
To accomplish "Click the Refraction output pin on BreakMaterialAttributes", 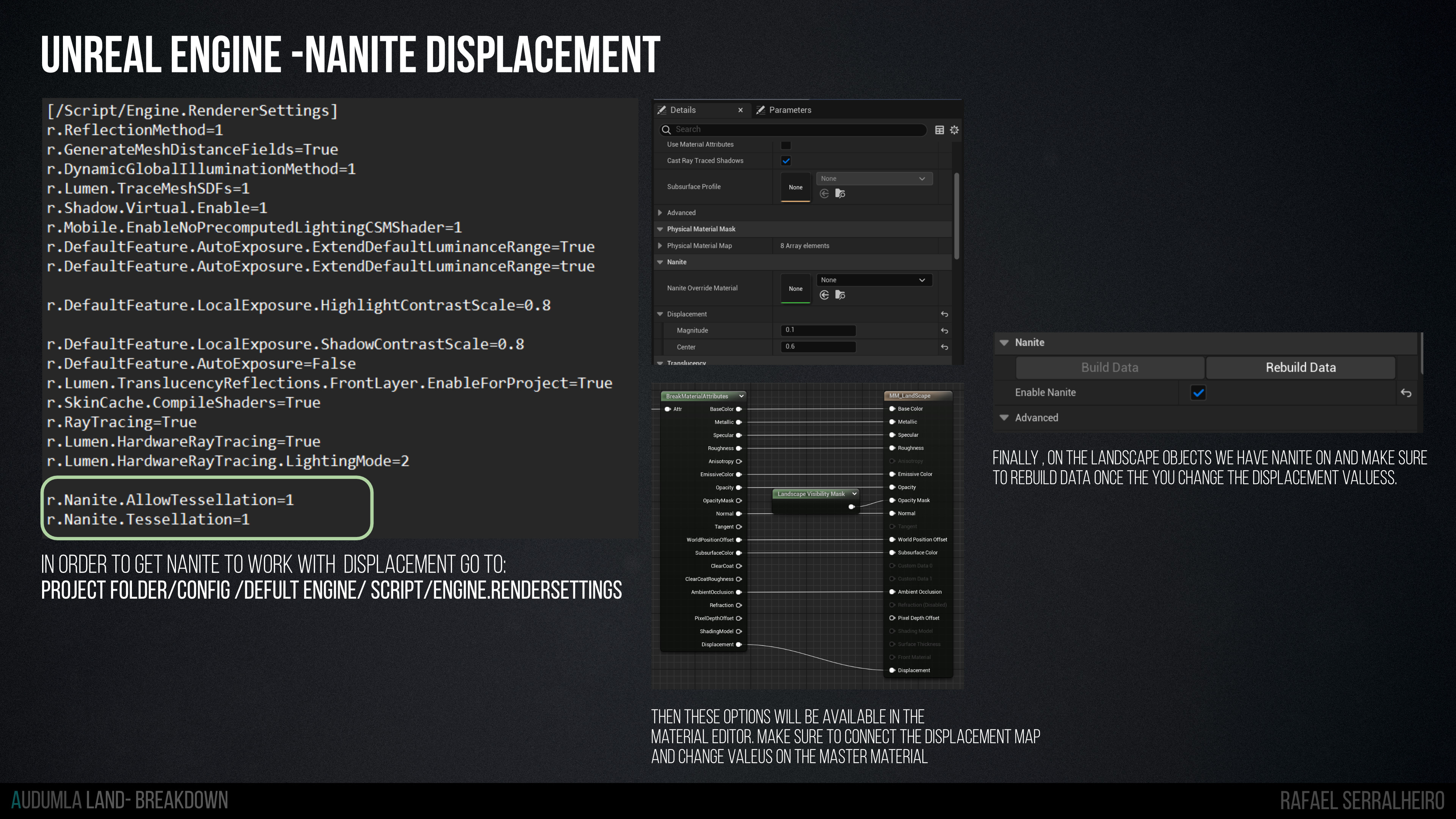I will point(739,606).
